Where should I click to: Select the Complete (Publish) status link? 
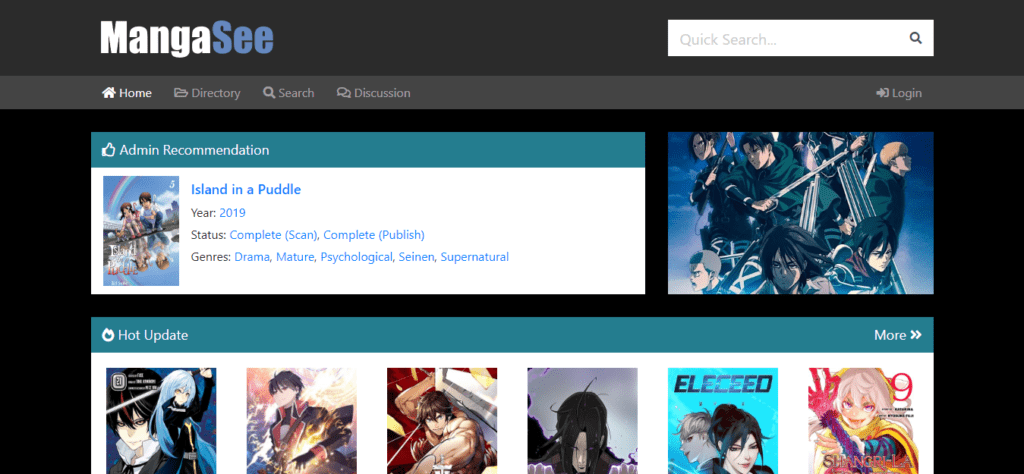[x=374, y=235]
